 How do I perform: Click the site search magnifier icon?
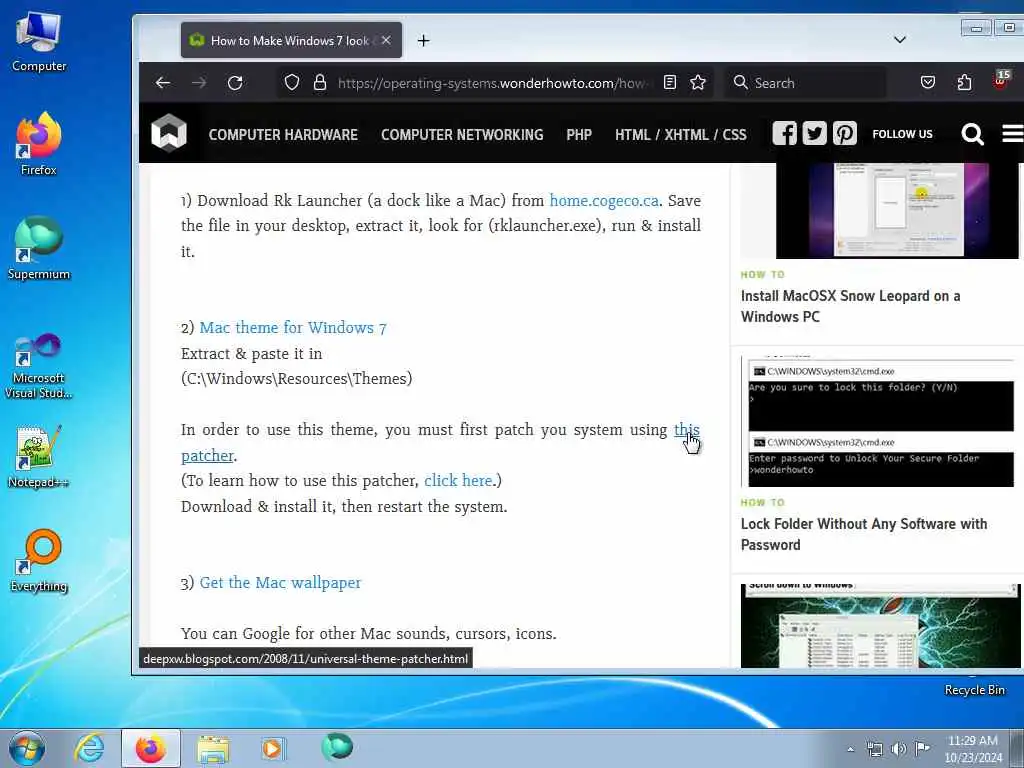(972, 134)
